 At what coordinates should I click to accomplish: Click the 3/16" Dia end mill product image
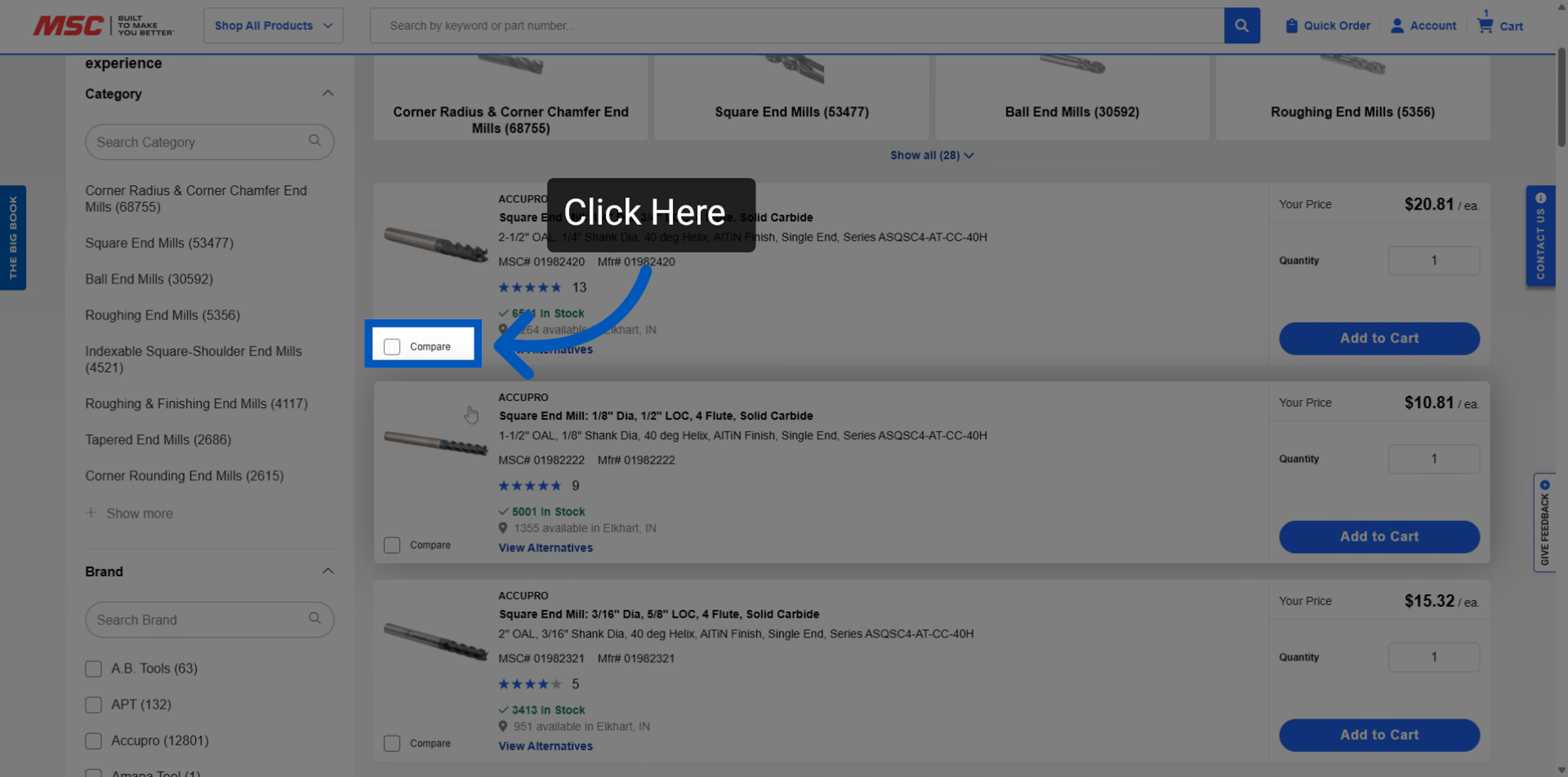pos(436,641)
